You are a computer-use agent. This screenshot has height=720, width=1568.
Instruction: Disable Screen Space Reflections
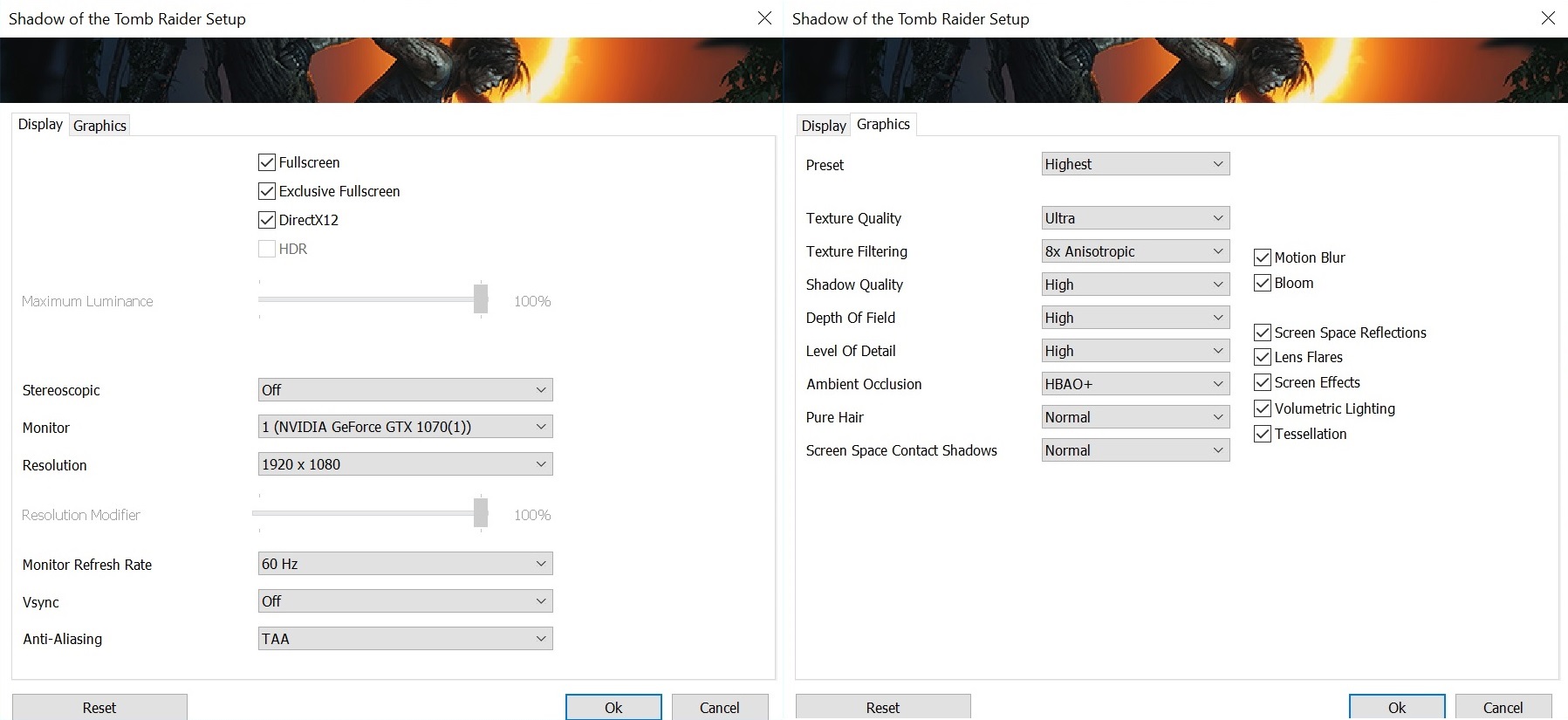(x=1262, y=333)
